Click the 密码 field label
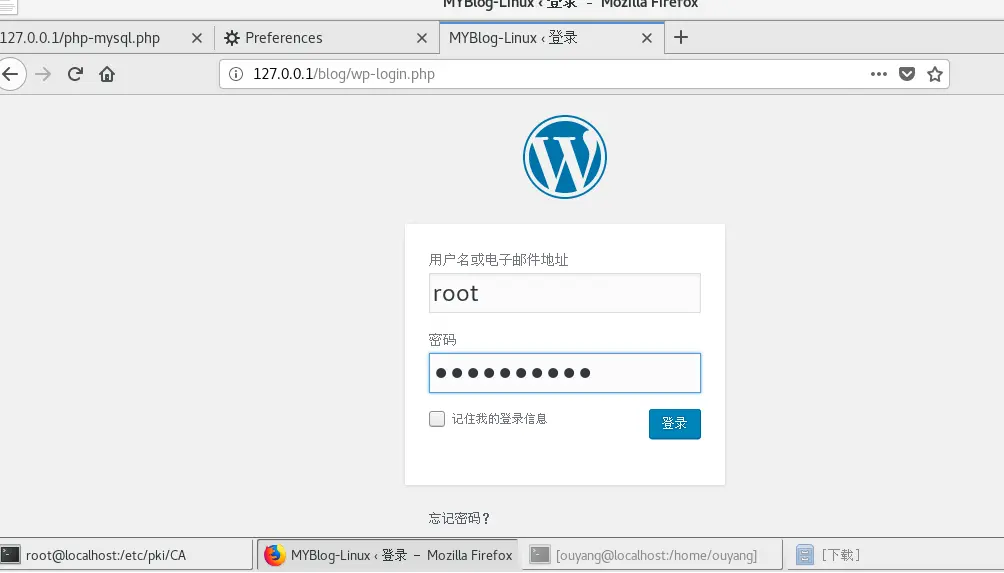Image resolution: width=1004 pixels, height=573 pixels. pos(442,340)
